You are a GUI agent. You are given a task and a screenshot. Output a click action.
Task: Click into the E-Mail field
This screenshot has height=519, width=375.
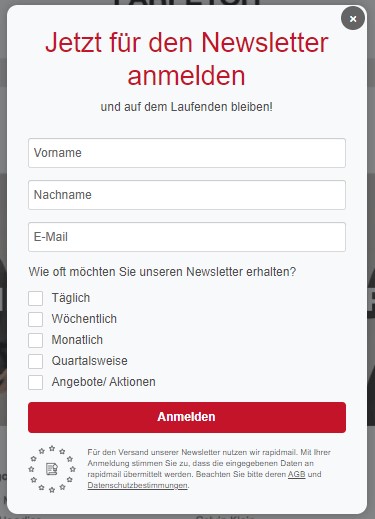[x=187, y=237]
